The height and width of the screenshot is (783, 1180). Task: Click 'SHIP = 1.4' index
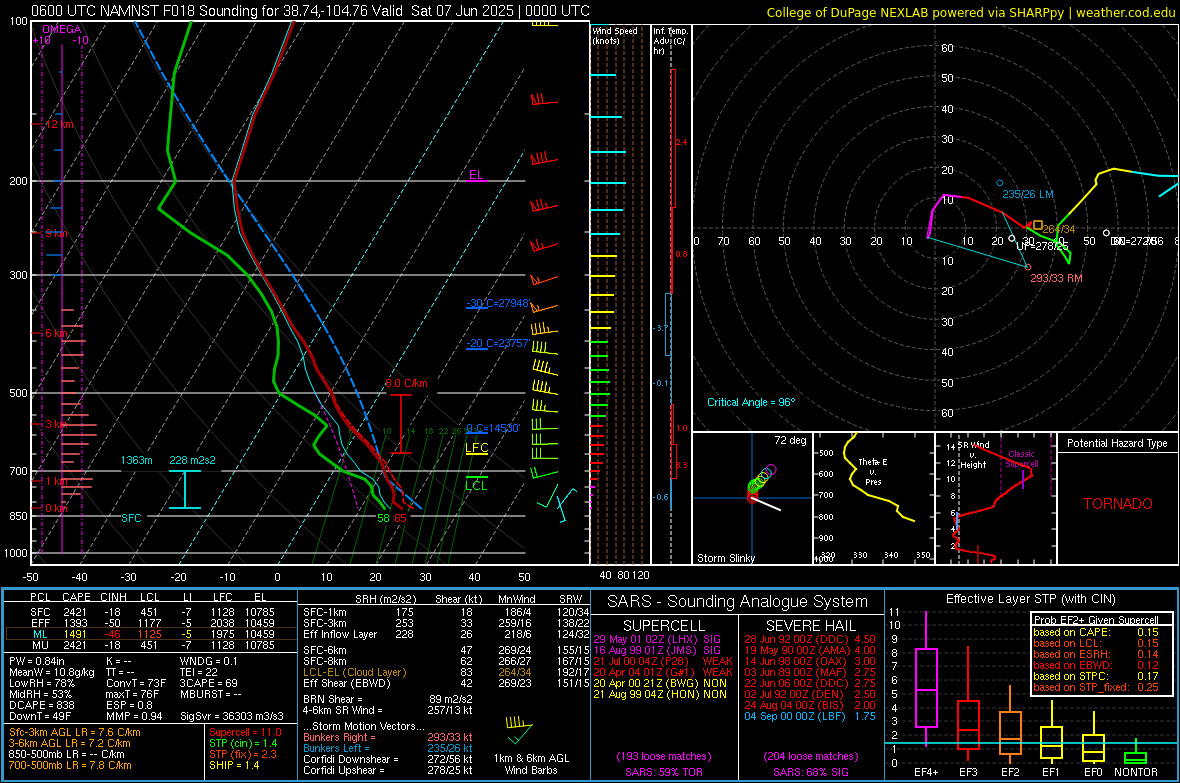tap(234, 765)
